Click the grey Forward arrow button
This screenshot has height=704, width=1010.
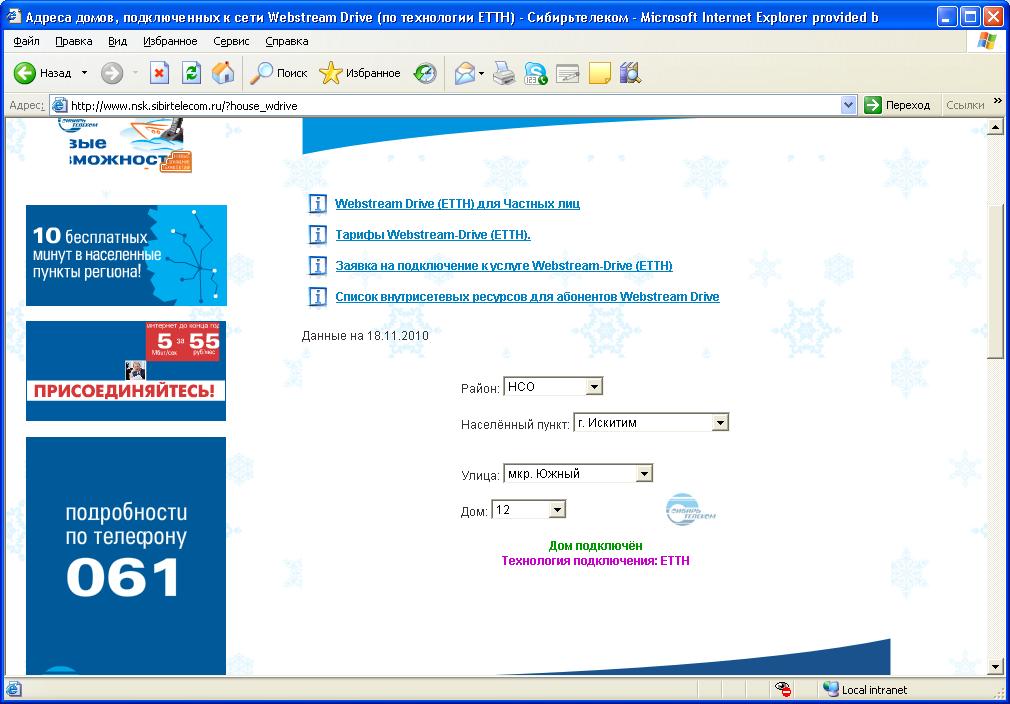[111, 73]
